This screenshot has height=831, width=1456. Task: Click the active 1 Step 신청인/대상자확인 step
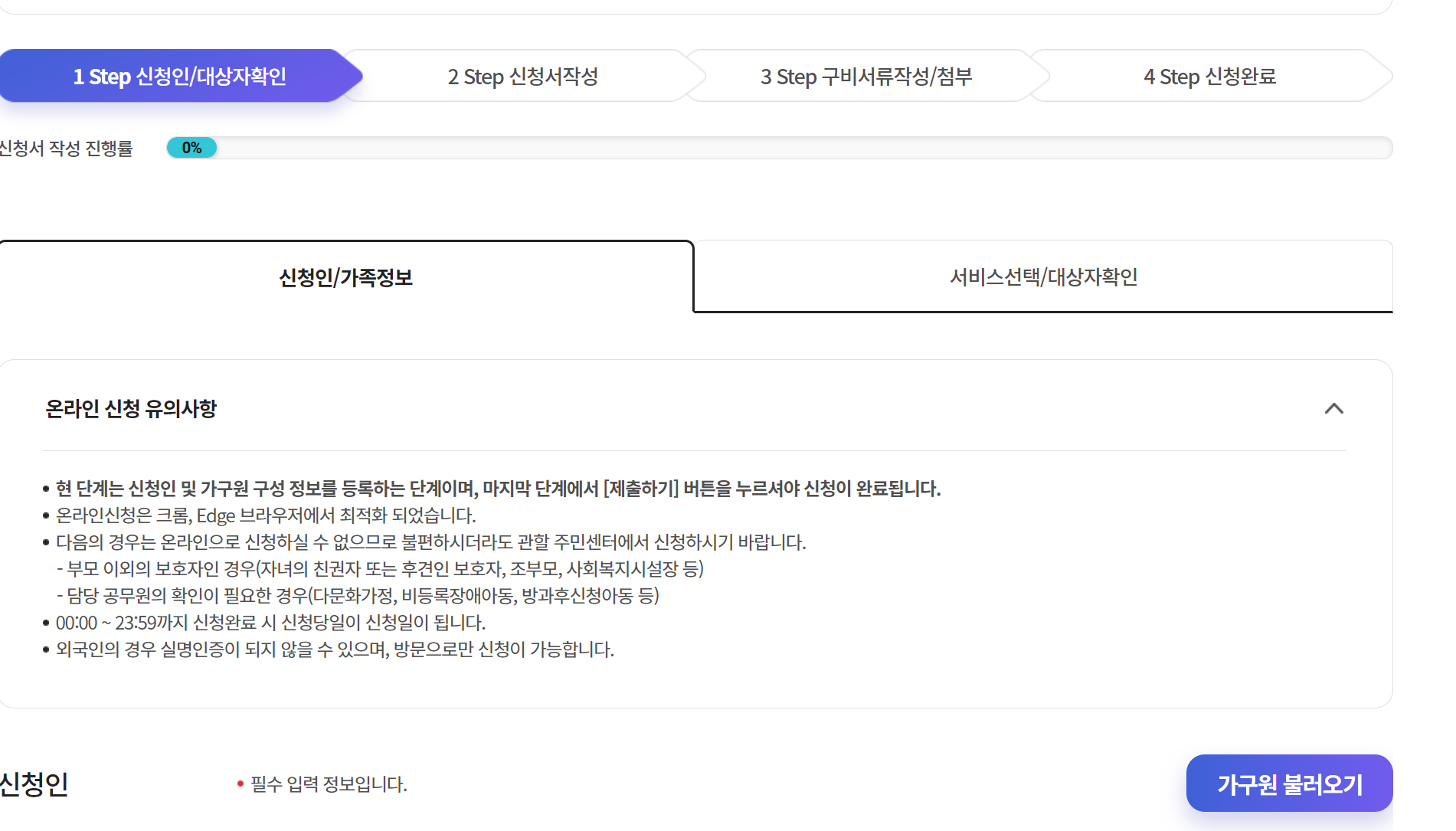179,76
